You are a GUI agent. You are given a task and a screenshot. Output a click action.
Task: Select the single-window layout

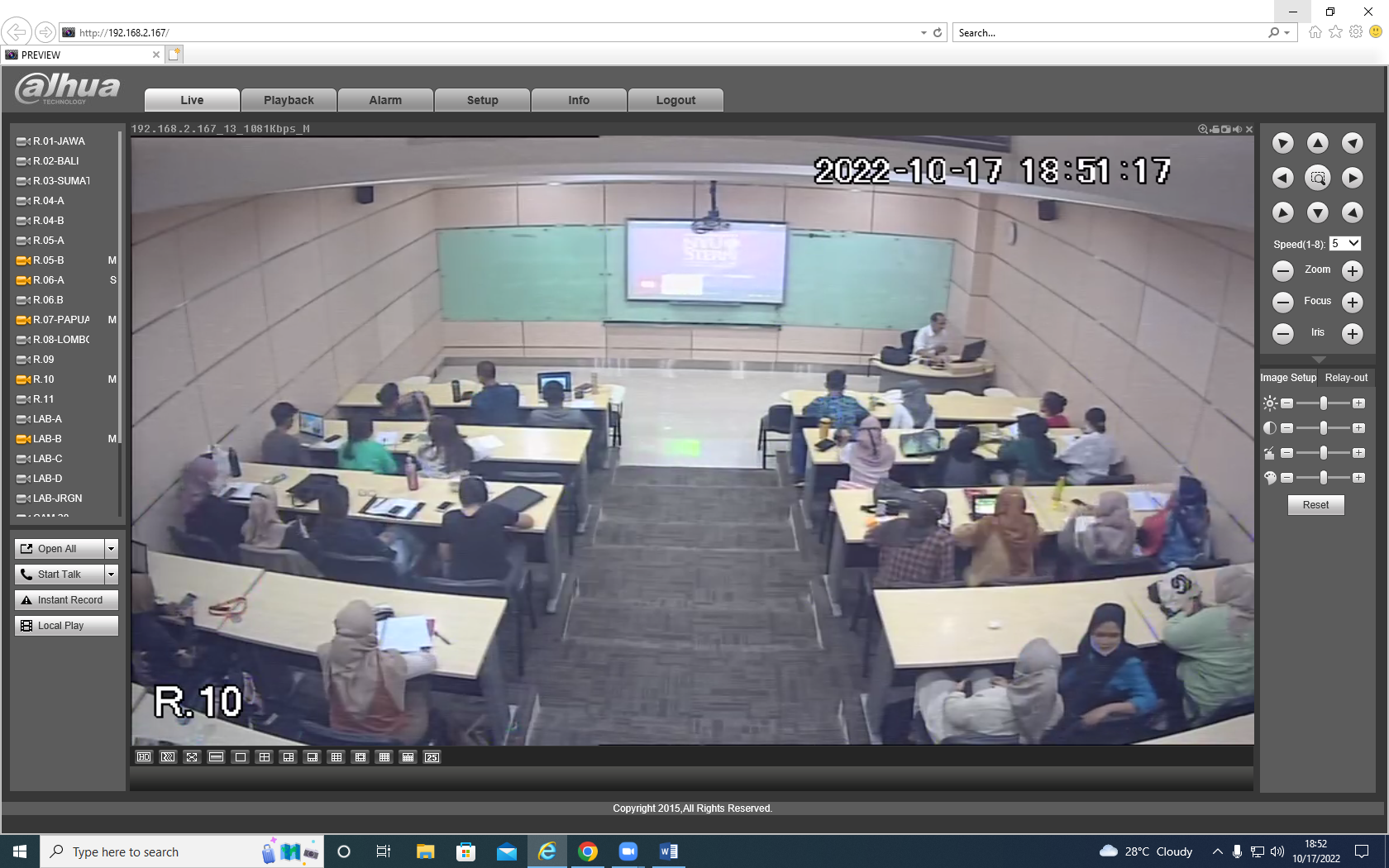pyautogui.click(x=240, y=757)
